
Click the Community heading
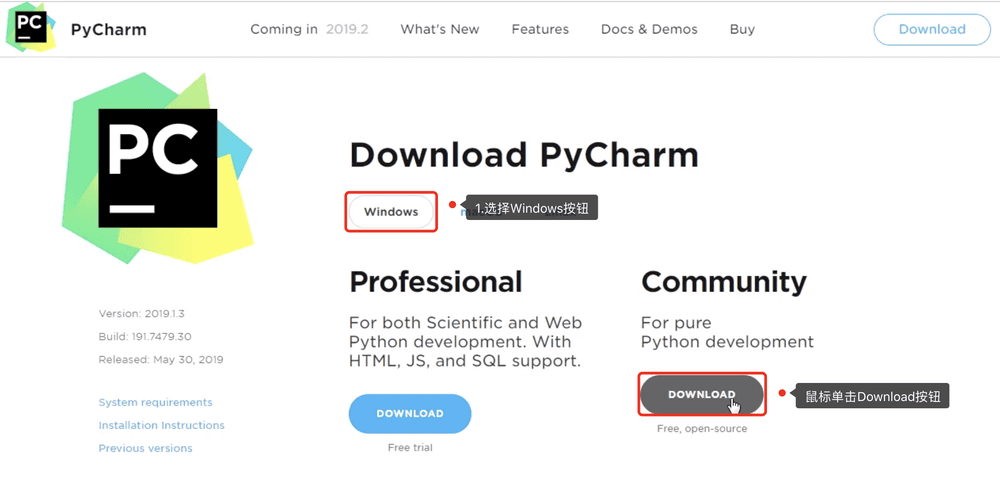724,281
